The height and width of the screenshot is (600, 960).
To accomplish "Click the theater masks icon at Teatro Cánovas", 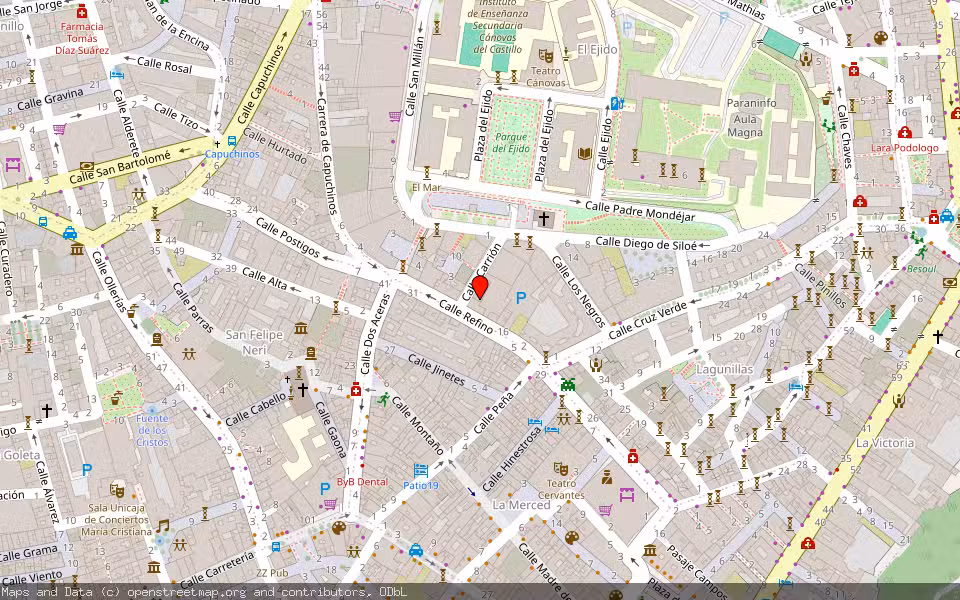I will 546,57.
